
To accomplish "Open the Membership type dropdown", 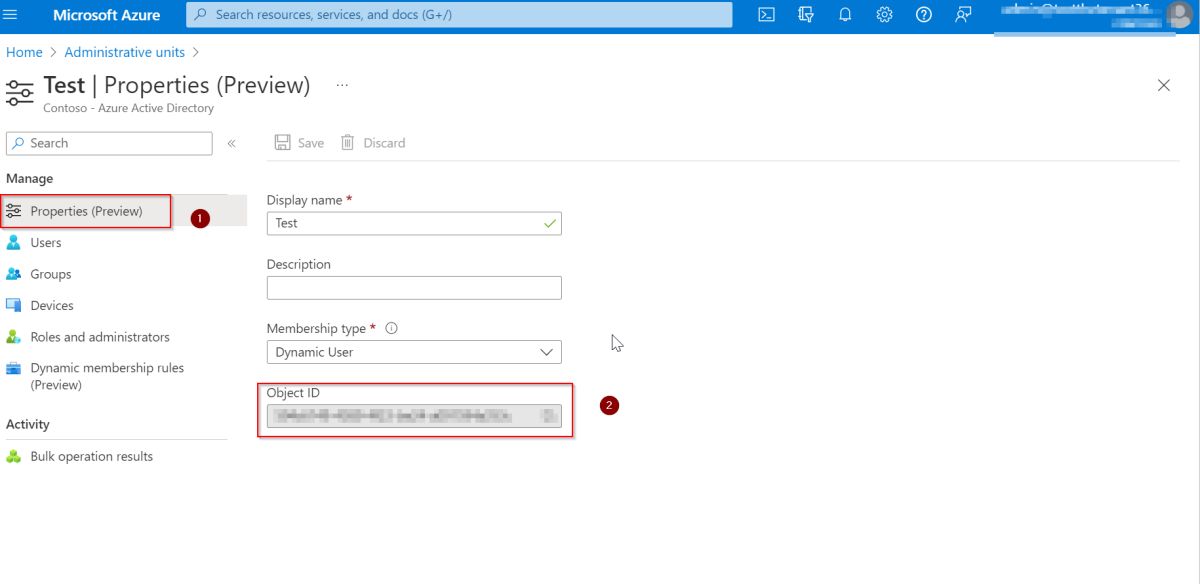I will point(414,352).
